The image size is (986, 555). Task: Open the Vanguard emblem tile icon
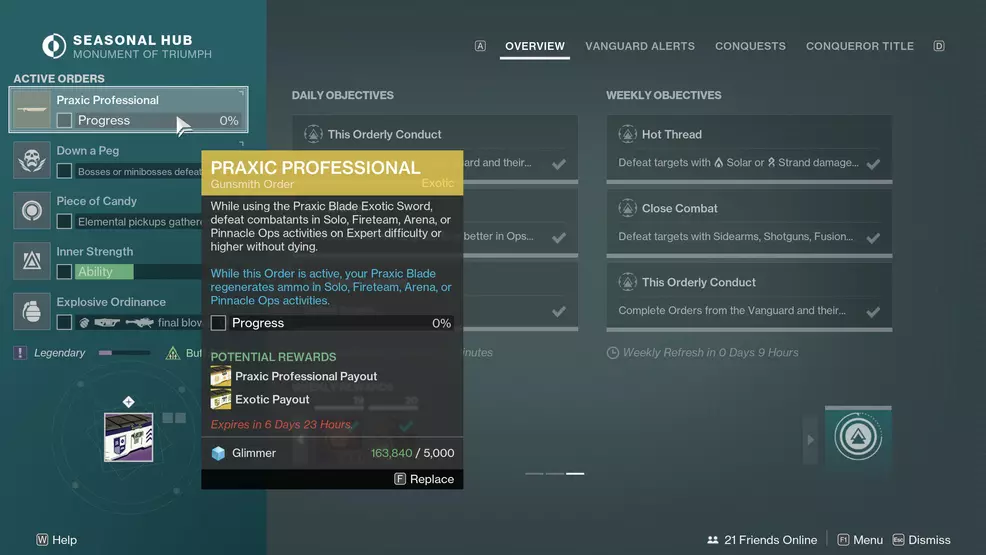point(858,436)
